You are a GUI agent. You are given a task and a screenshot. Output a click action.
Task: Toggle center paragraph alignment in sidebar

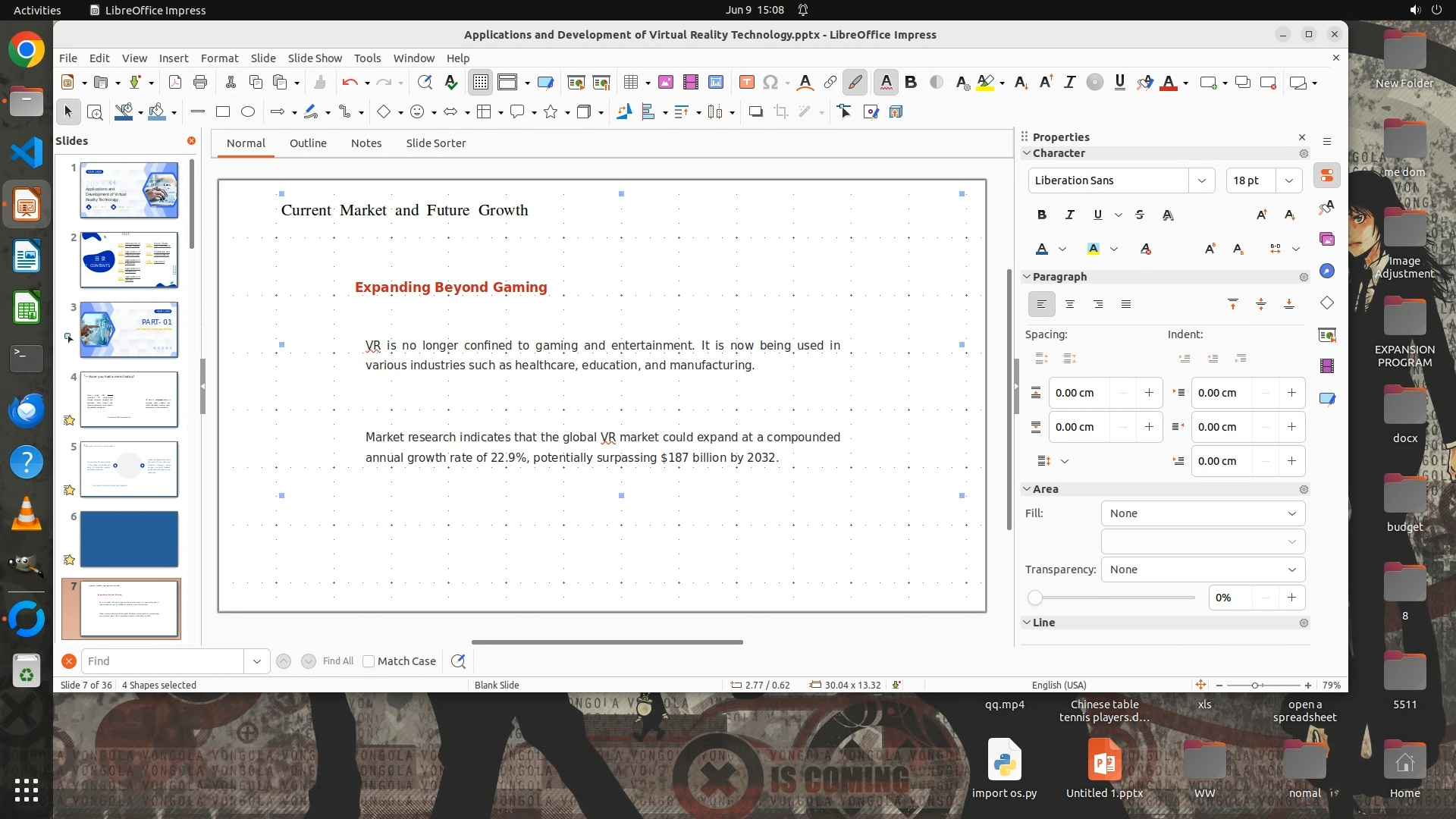[x=1070, y=304]
